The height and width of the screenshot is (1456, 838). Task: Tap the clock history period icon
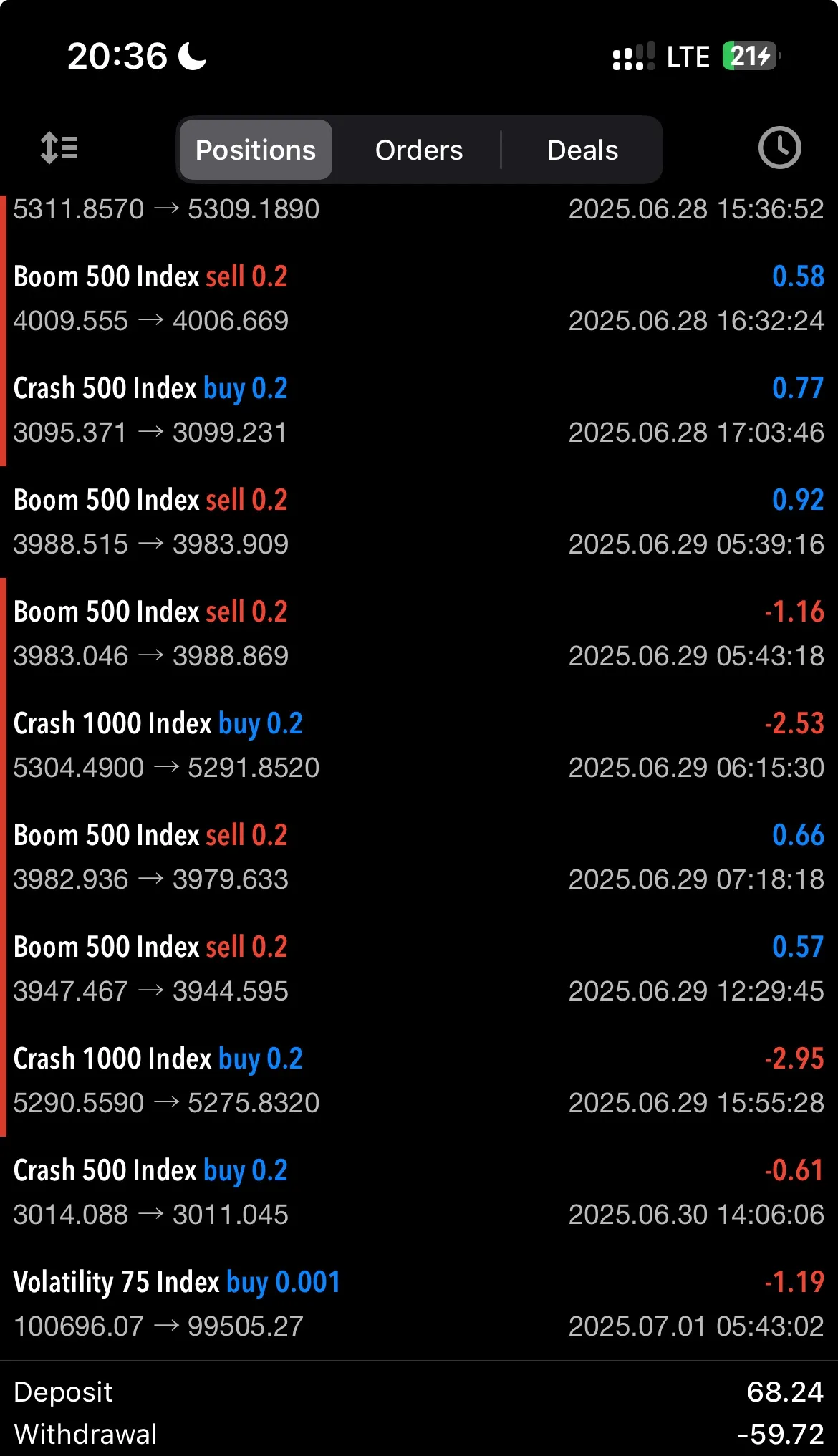(779, 148)
